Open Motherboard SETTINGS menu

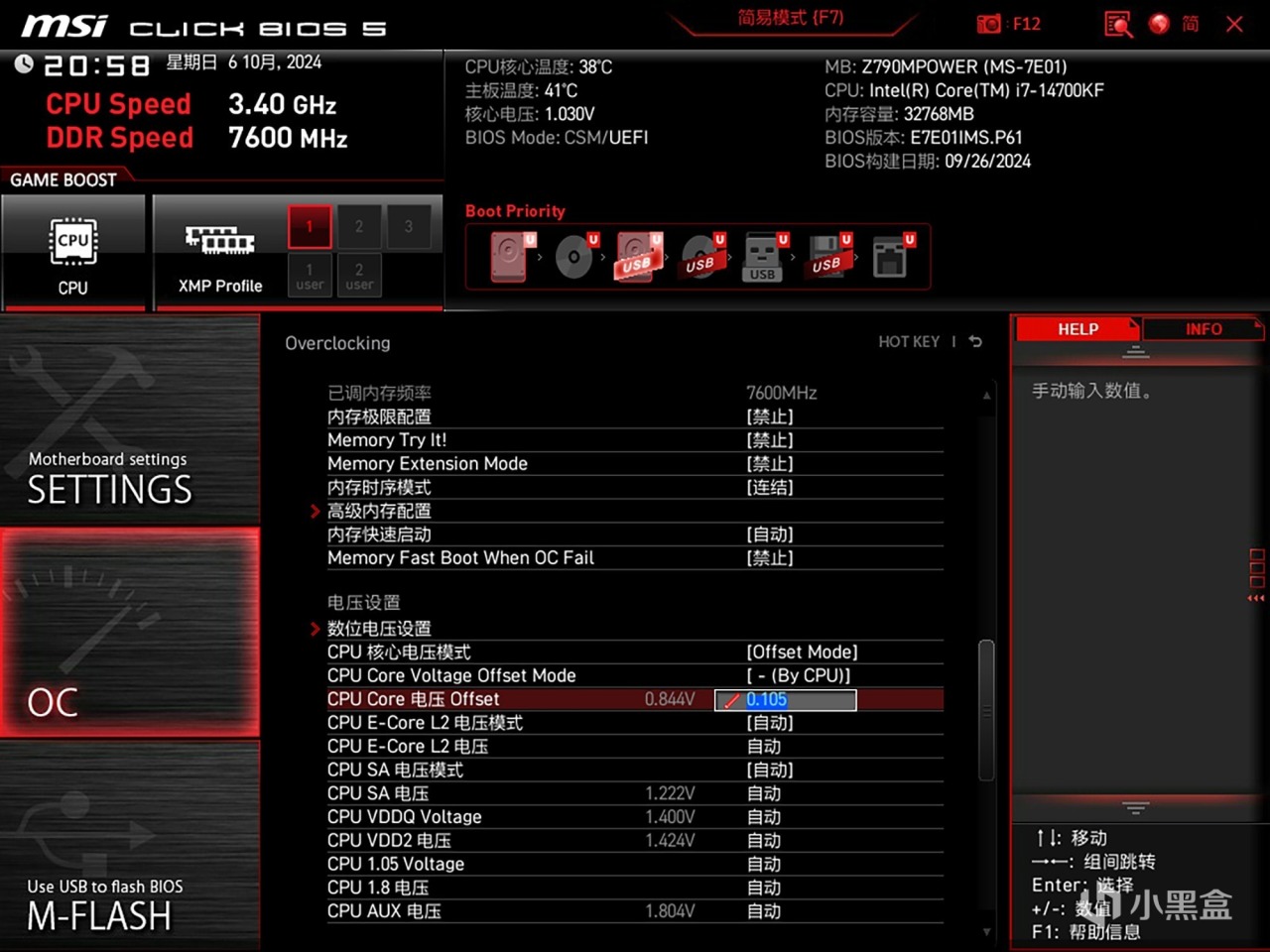coord(130,419)
